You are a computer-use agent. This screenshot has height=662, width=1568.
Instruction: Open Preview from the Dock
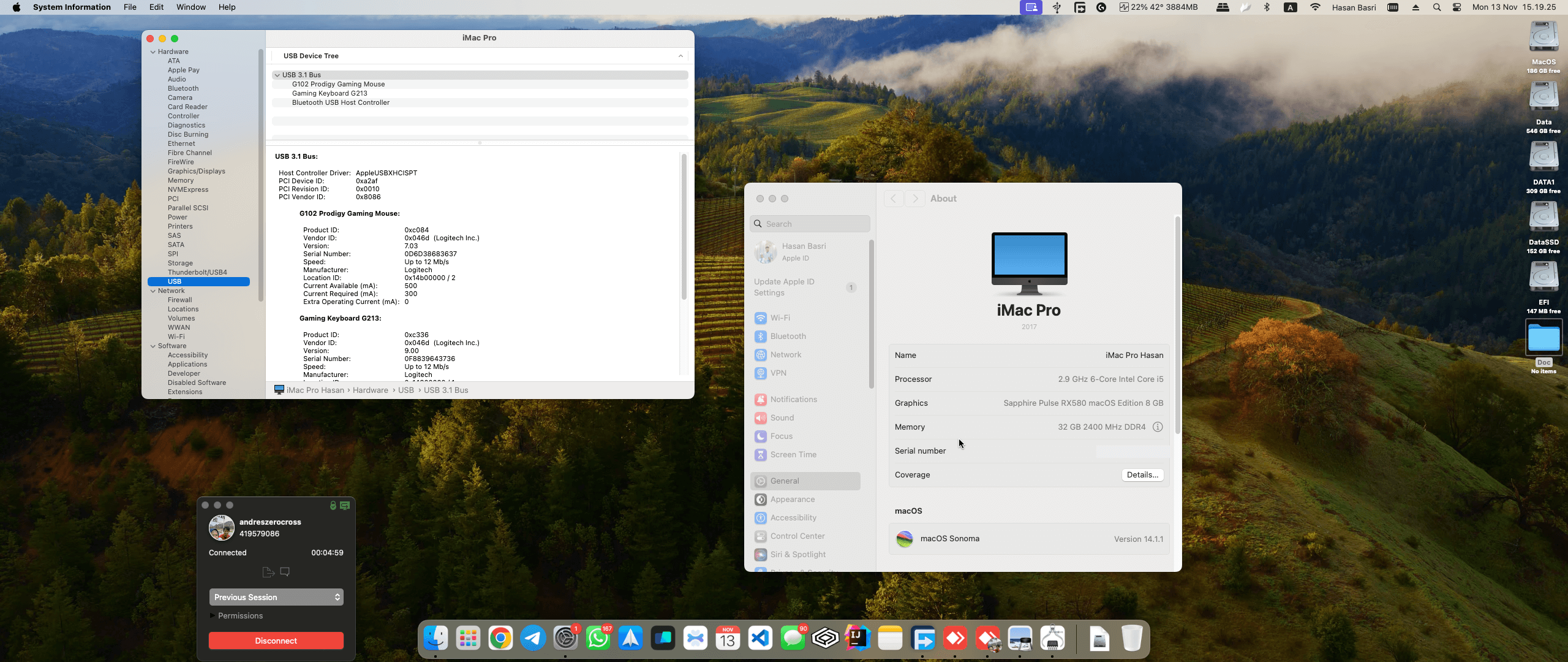(1020, 639)
